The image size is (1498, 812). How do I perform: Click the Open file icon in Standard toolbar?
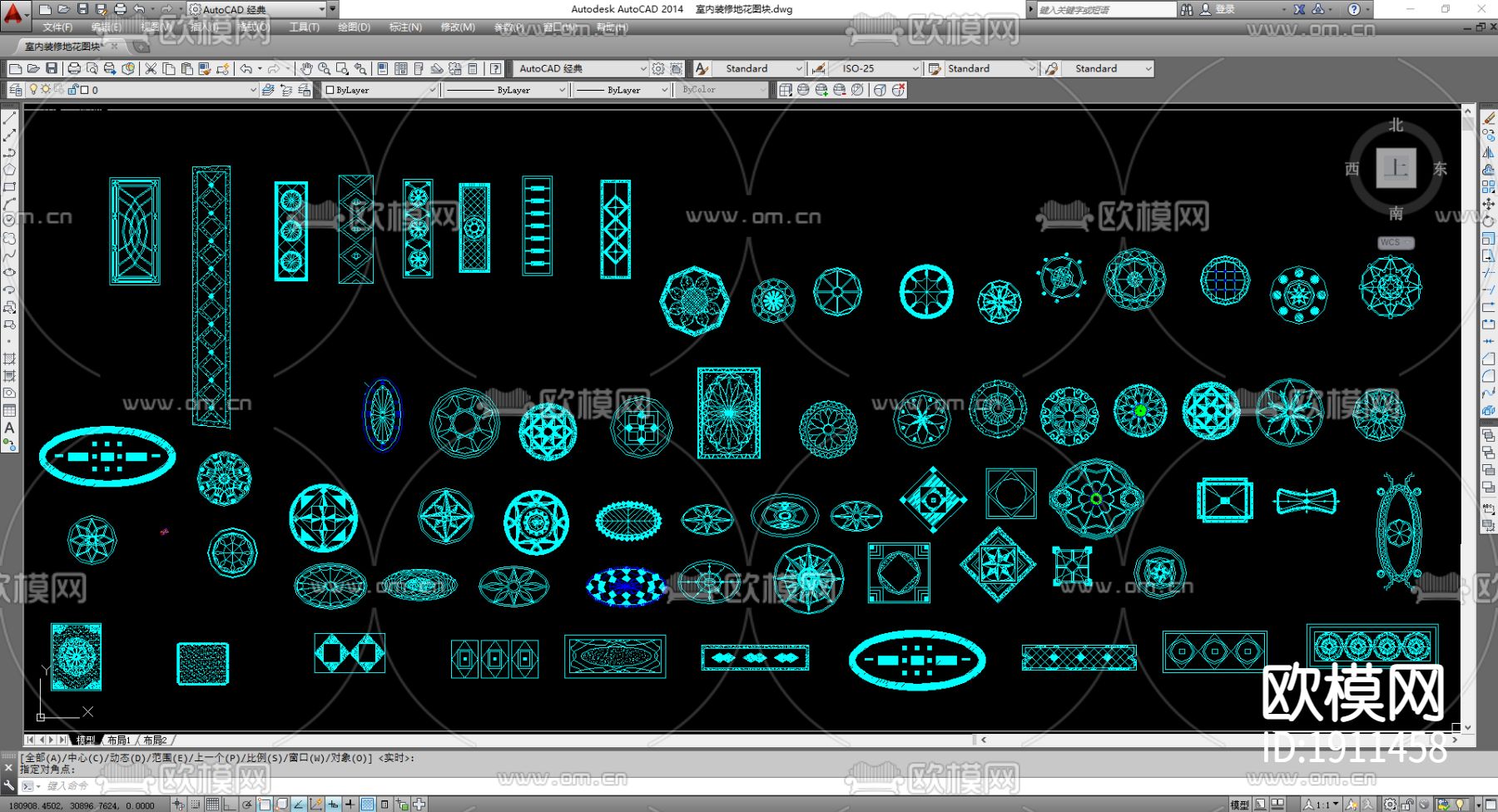(33, 68)
